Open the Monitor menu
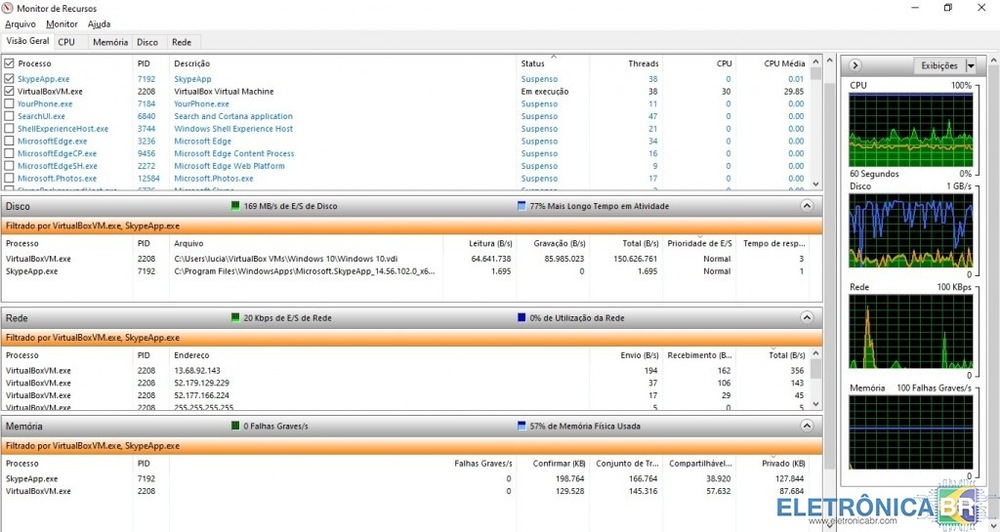Screen dimensions: 1000x532 click(62, 24)
